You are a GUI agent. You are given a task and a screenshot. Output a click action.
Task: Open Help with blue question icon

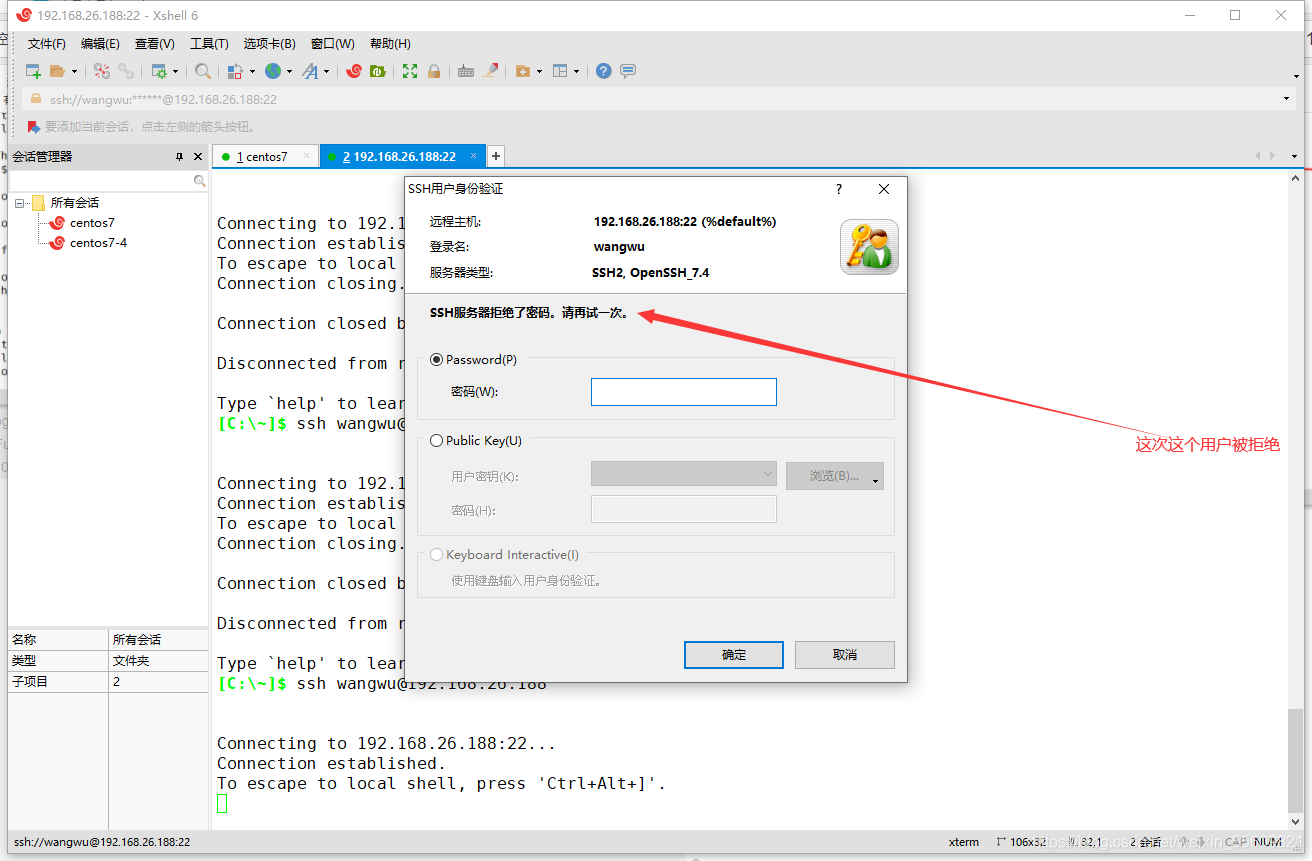604,71
